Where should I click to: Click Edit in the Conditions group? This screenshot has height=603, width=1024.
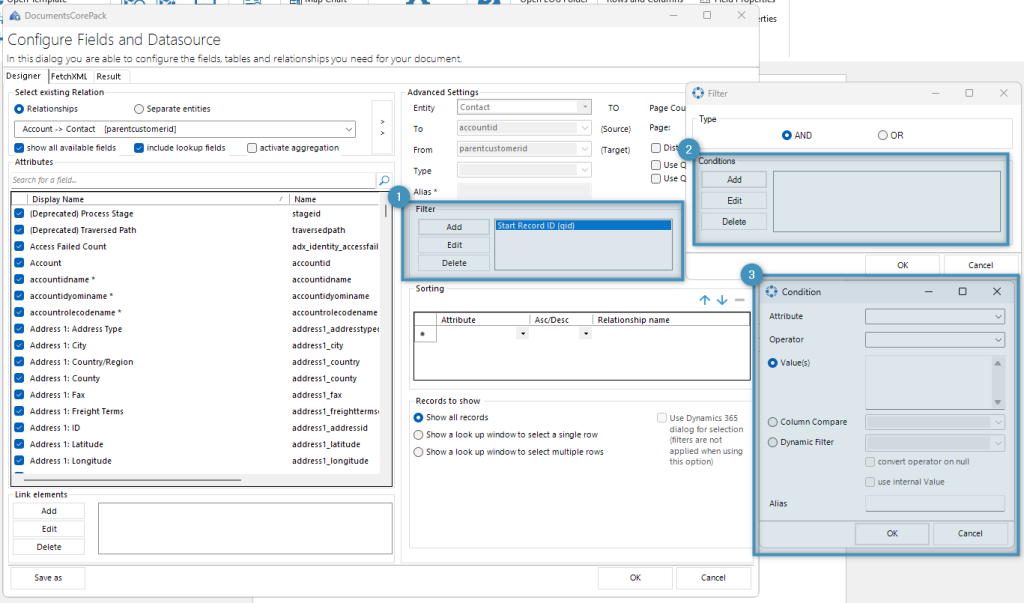(734, 201)
